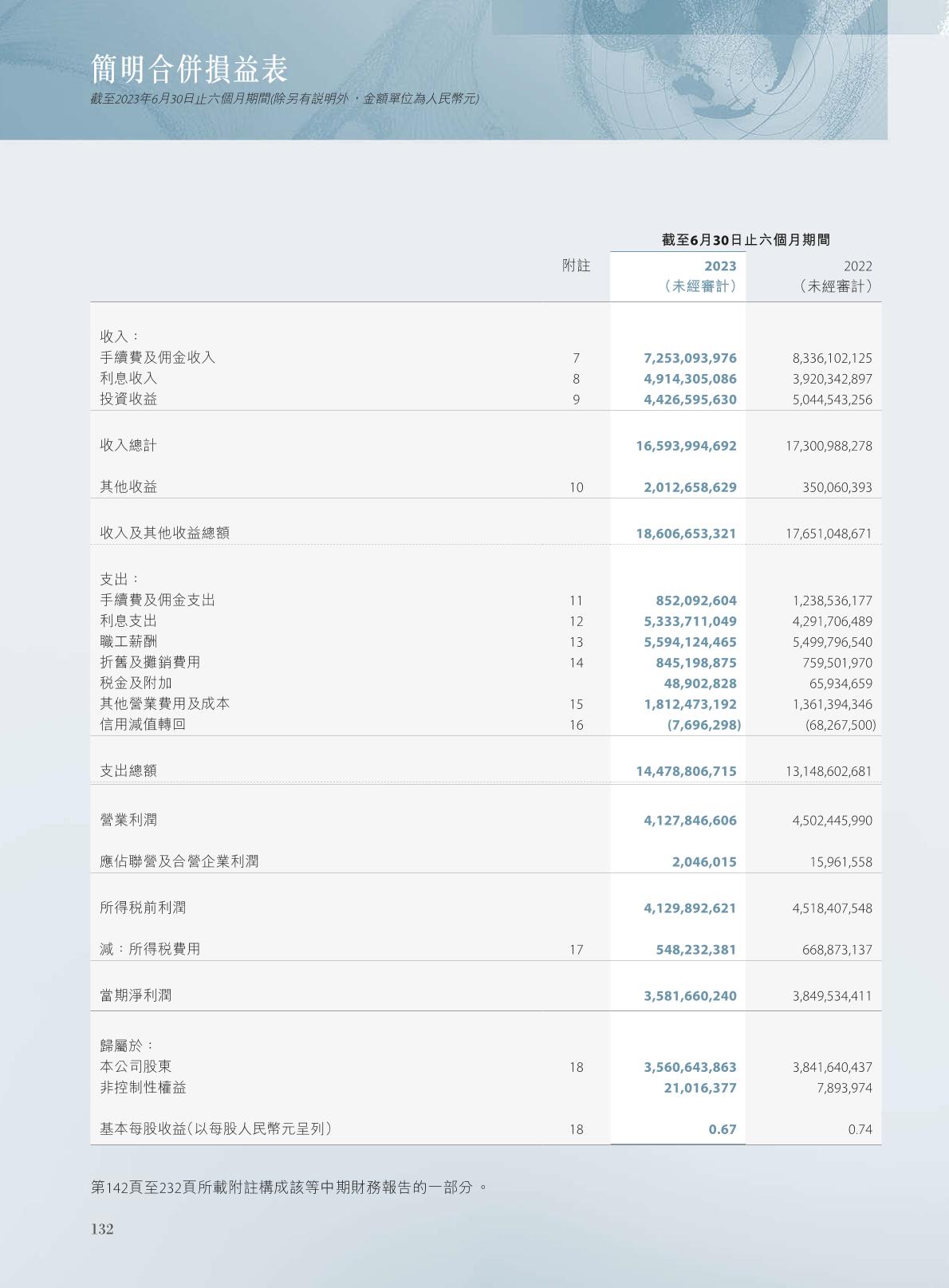The width and height of the screenshot is (949, 1288).
Task: Click the 非控制性權益 row label
Action: 143,1088
